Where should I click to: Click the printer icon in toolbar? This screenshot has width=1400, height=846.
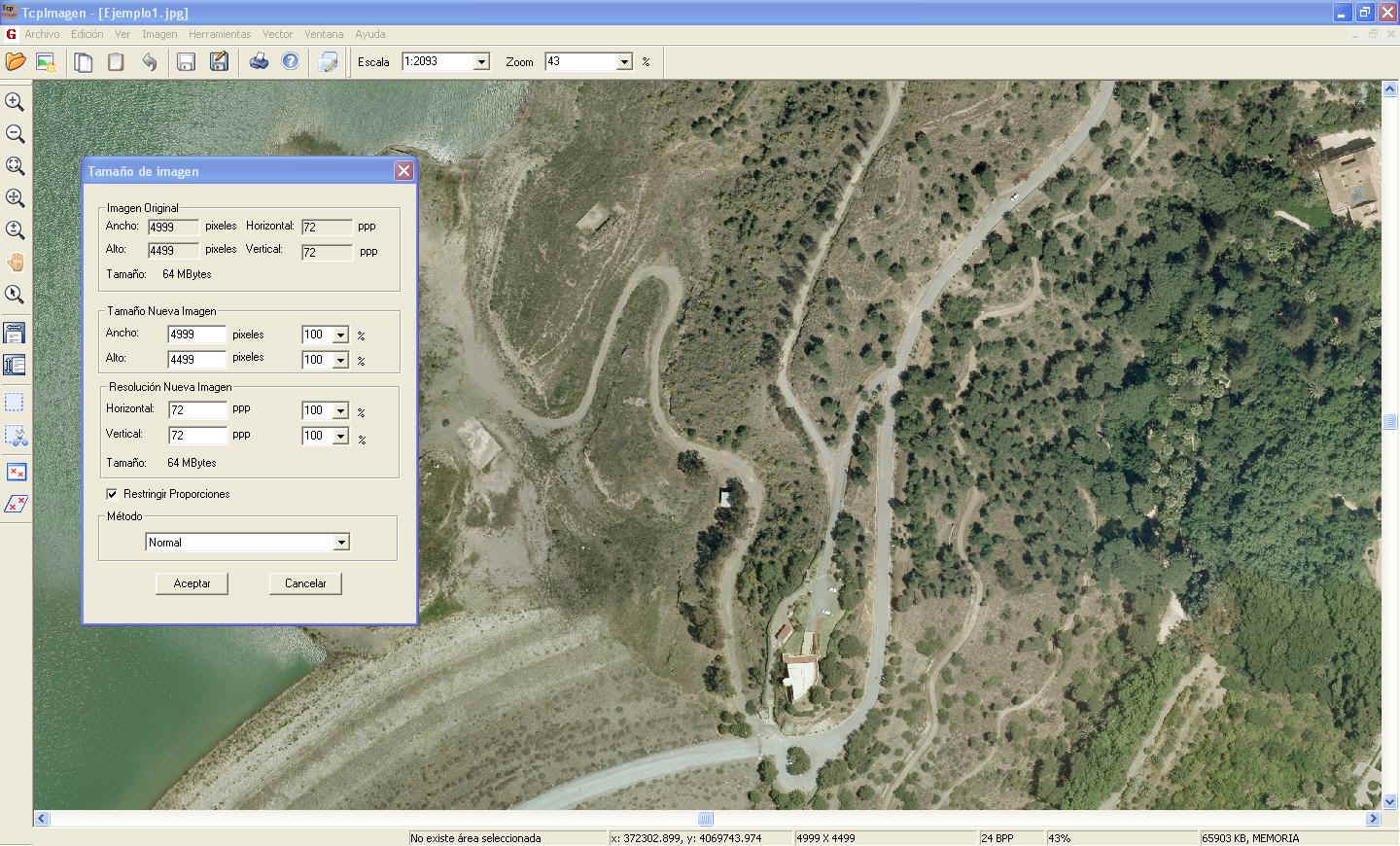(x=259, y=62)
